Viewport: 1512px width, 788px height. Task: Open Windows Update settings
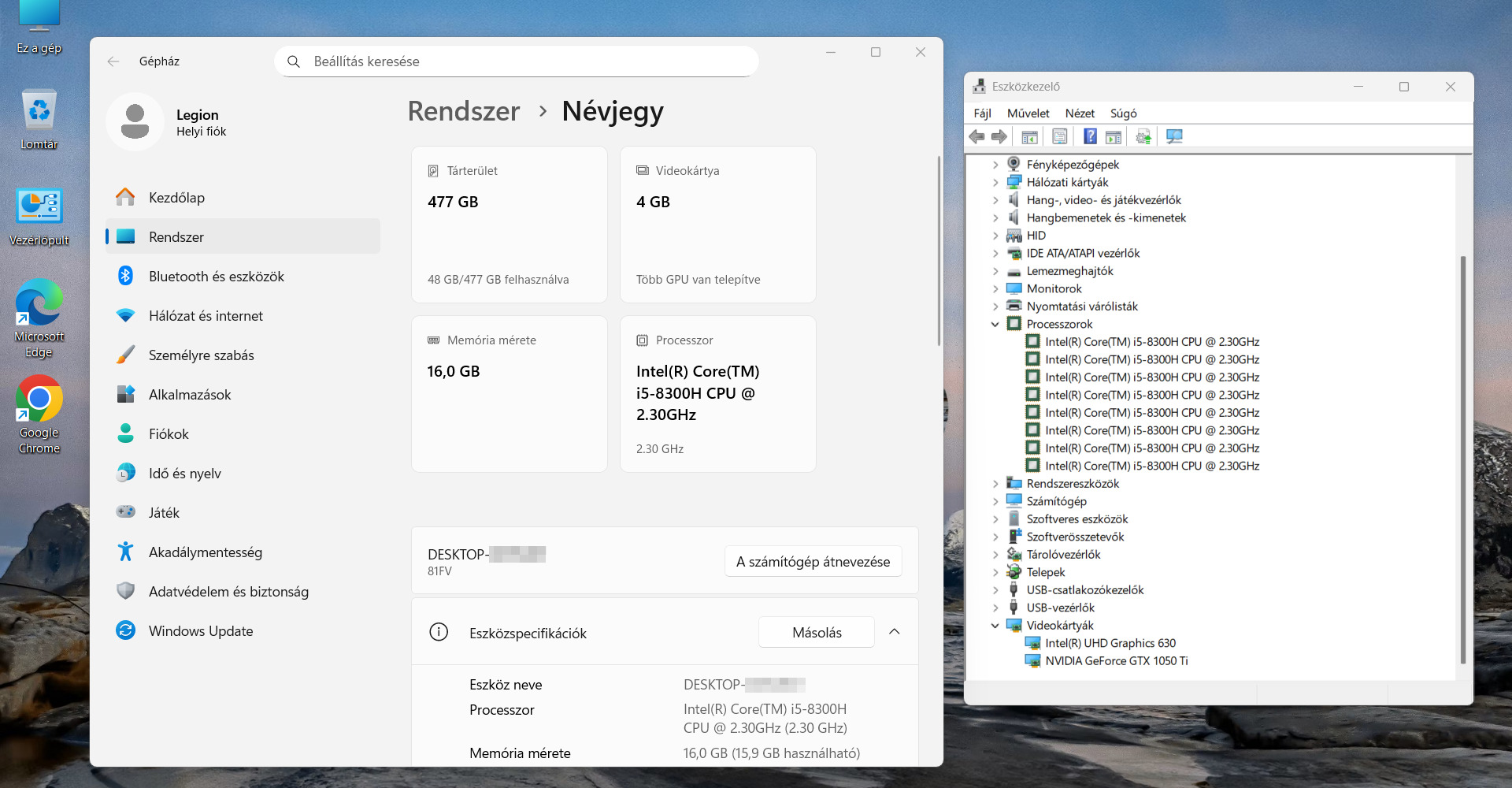[243, 631]
